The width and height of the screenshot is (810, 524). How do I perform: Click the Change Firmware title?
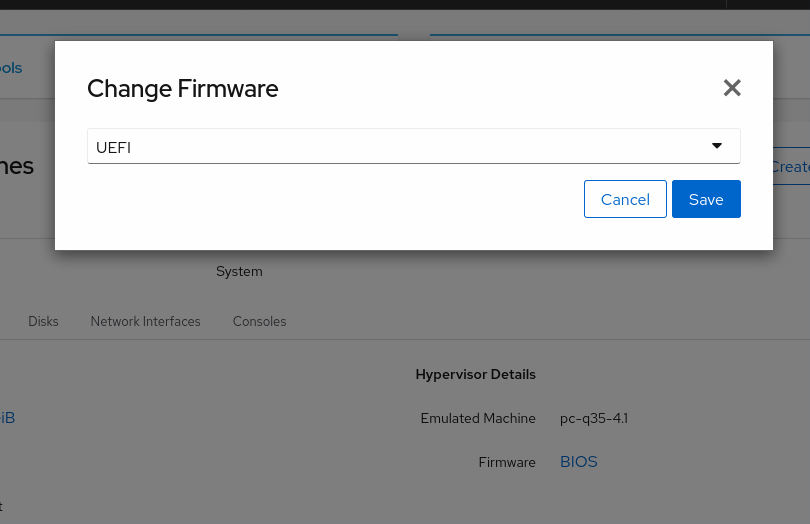click(182, 89)
